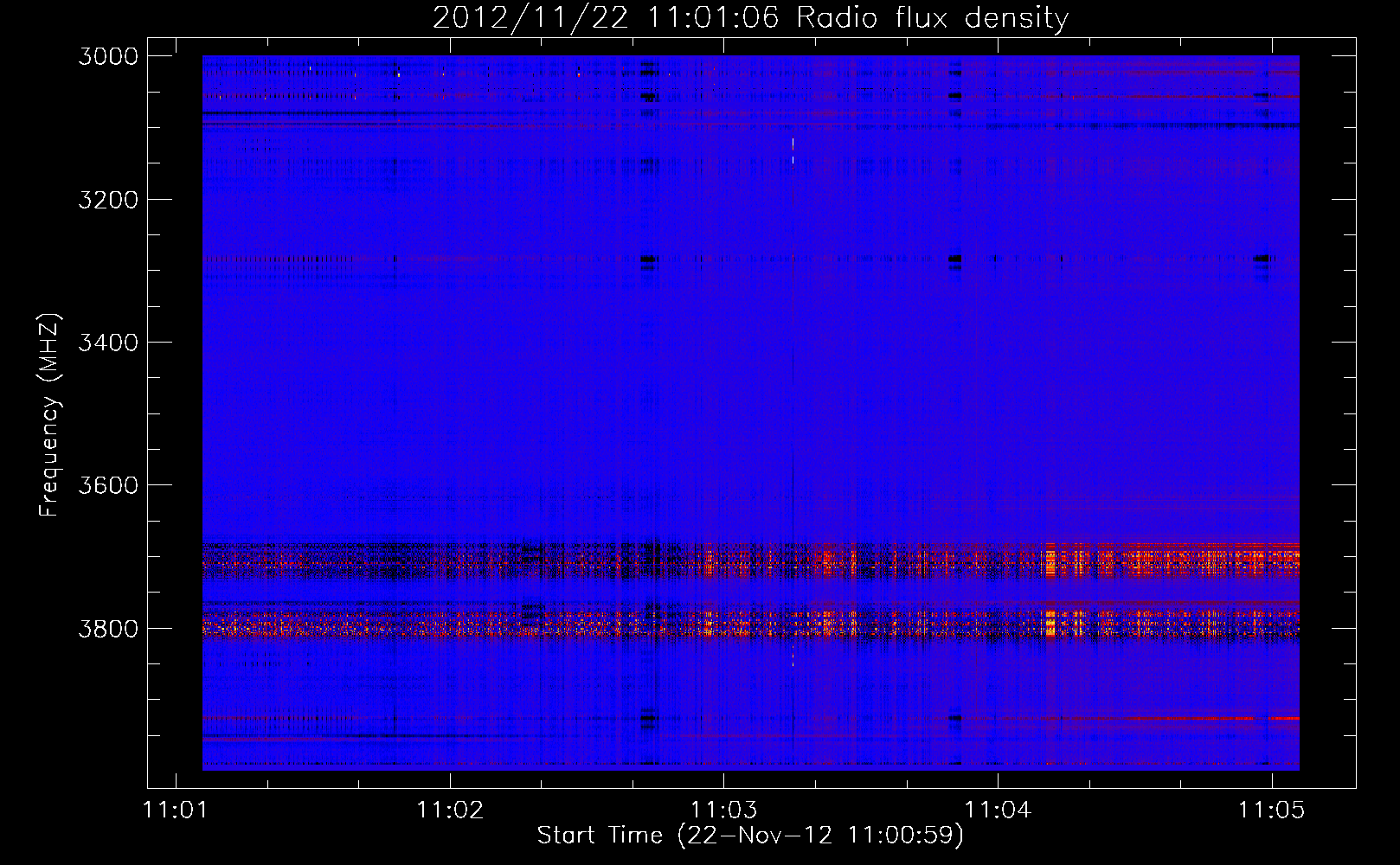Click the 11:05 time tick label
The image size is (1400, 865).
coord(1271,810)
